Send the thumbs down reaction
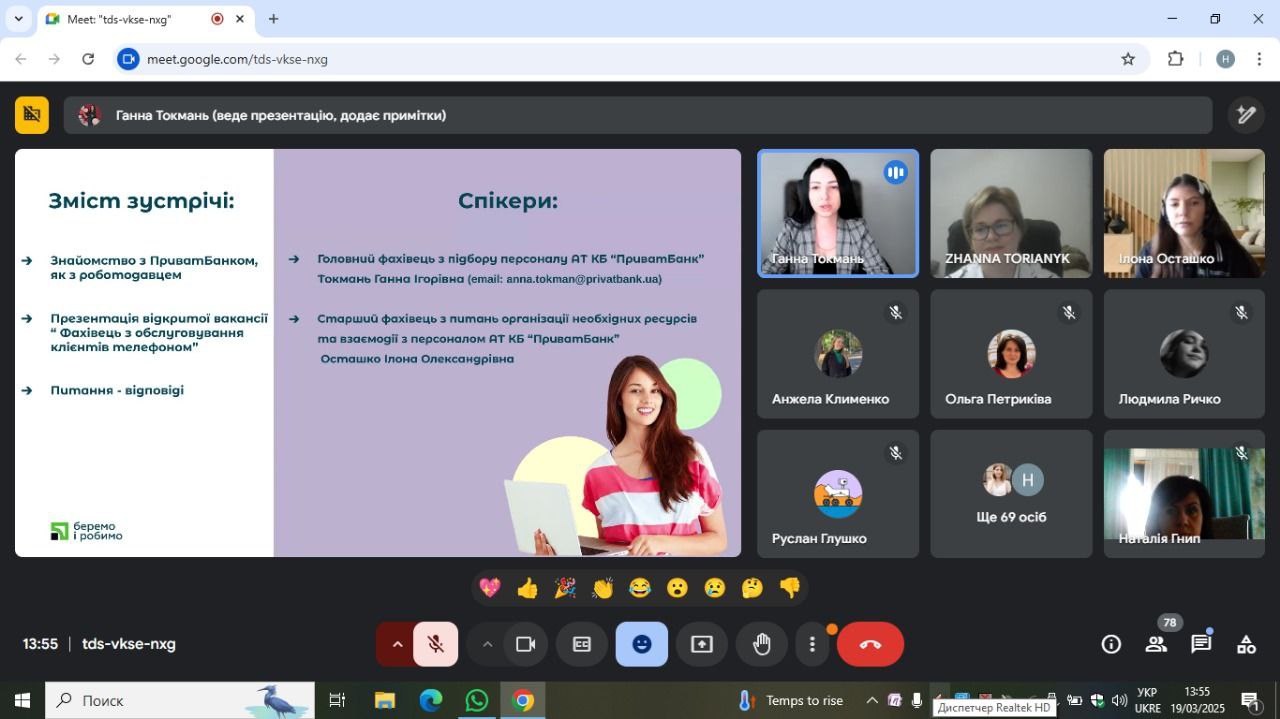Screen dimensions: 1280x719 pyautogui.click(x=790, y=588)
